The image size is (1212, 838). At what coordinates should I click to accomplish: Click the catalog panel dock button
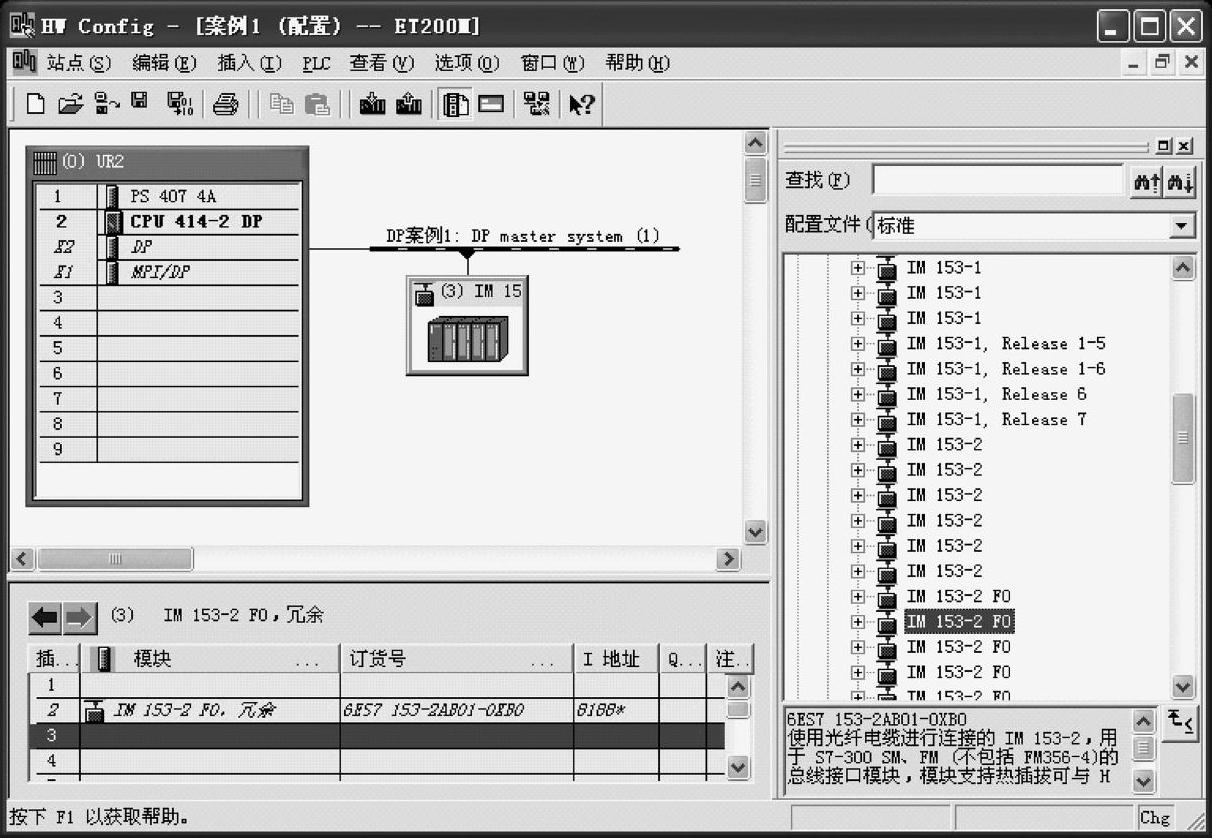tap(1164, 146)
